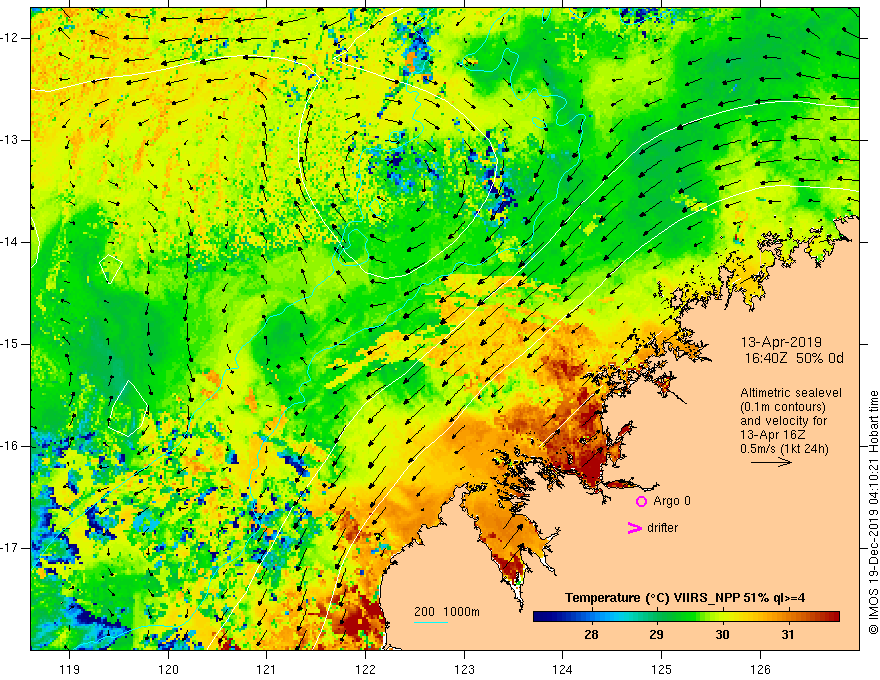The height and width of the screenshot is (680, 880).
Task: Click colorbar tick label 29
Action: (656, 635)
